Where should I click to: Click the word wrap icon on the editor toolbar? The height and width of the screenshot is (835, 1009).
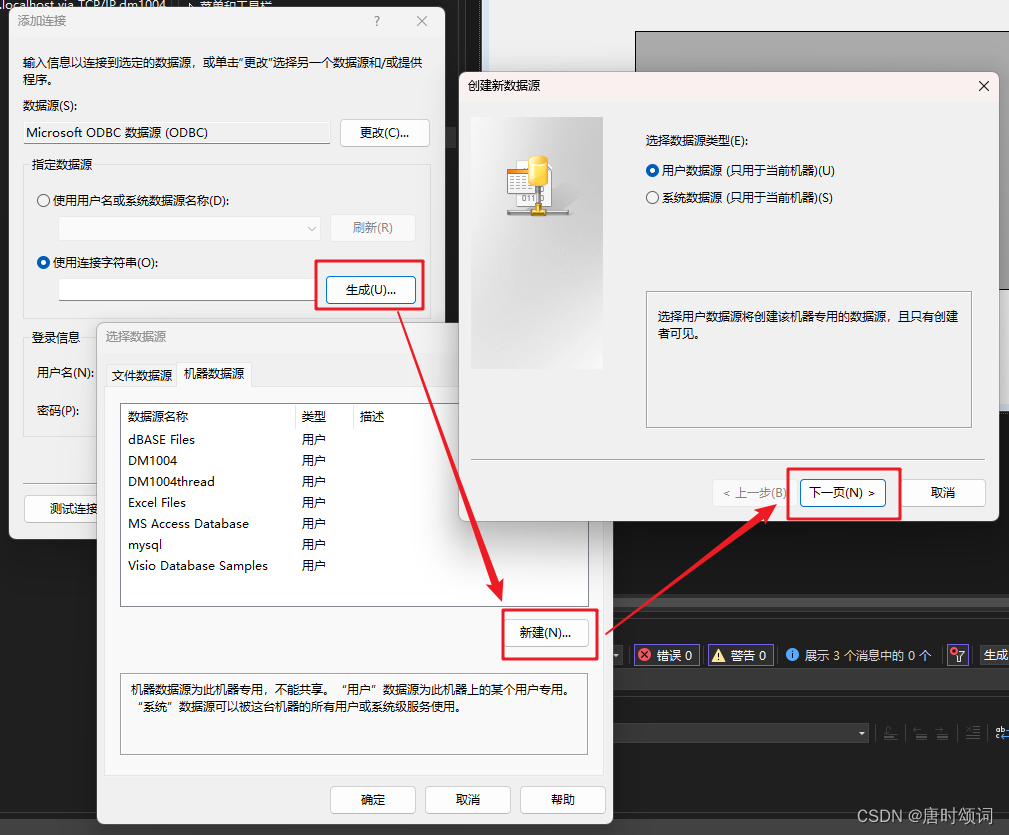click(891, 732)
